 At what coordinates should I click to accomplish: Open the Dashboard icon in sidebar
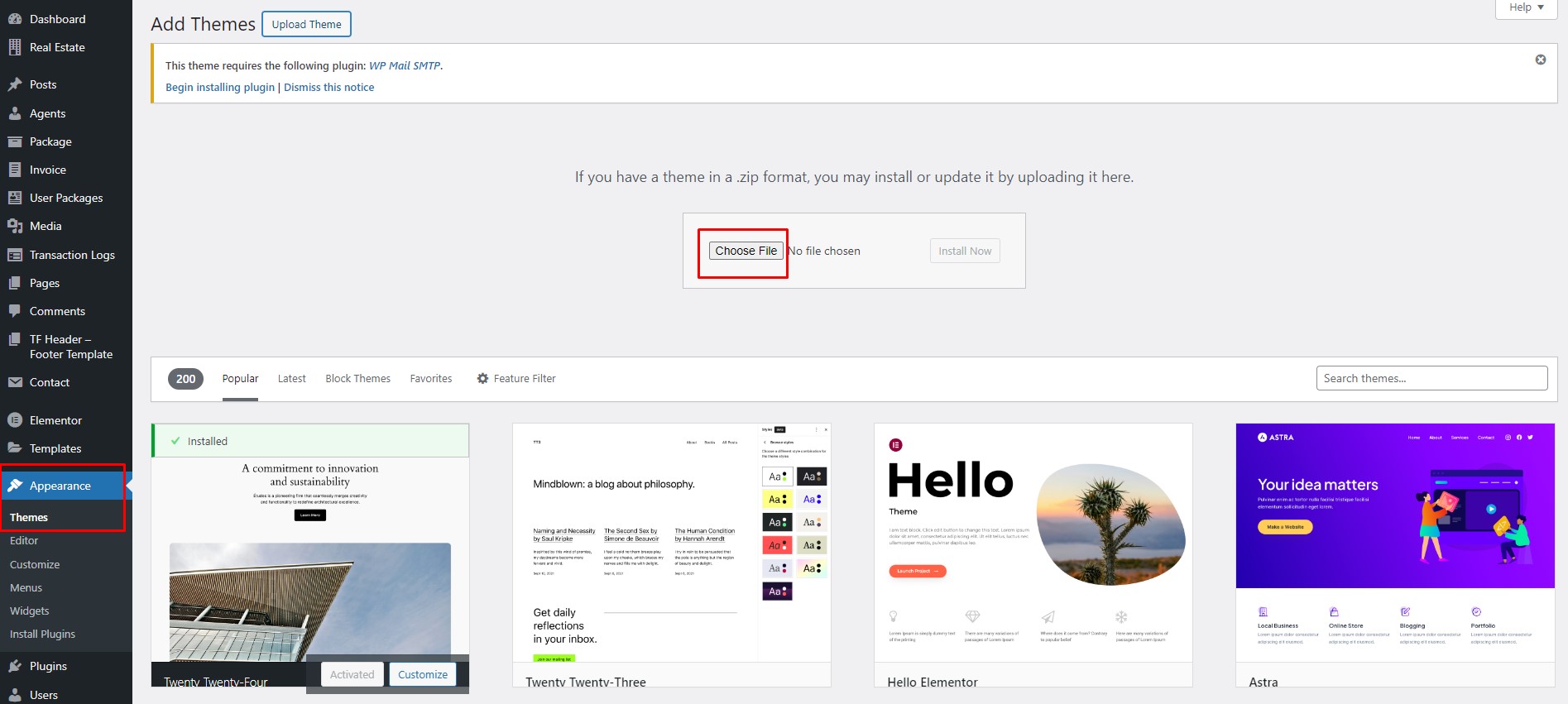pyautogui.click(x=15, y=19)
